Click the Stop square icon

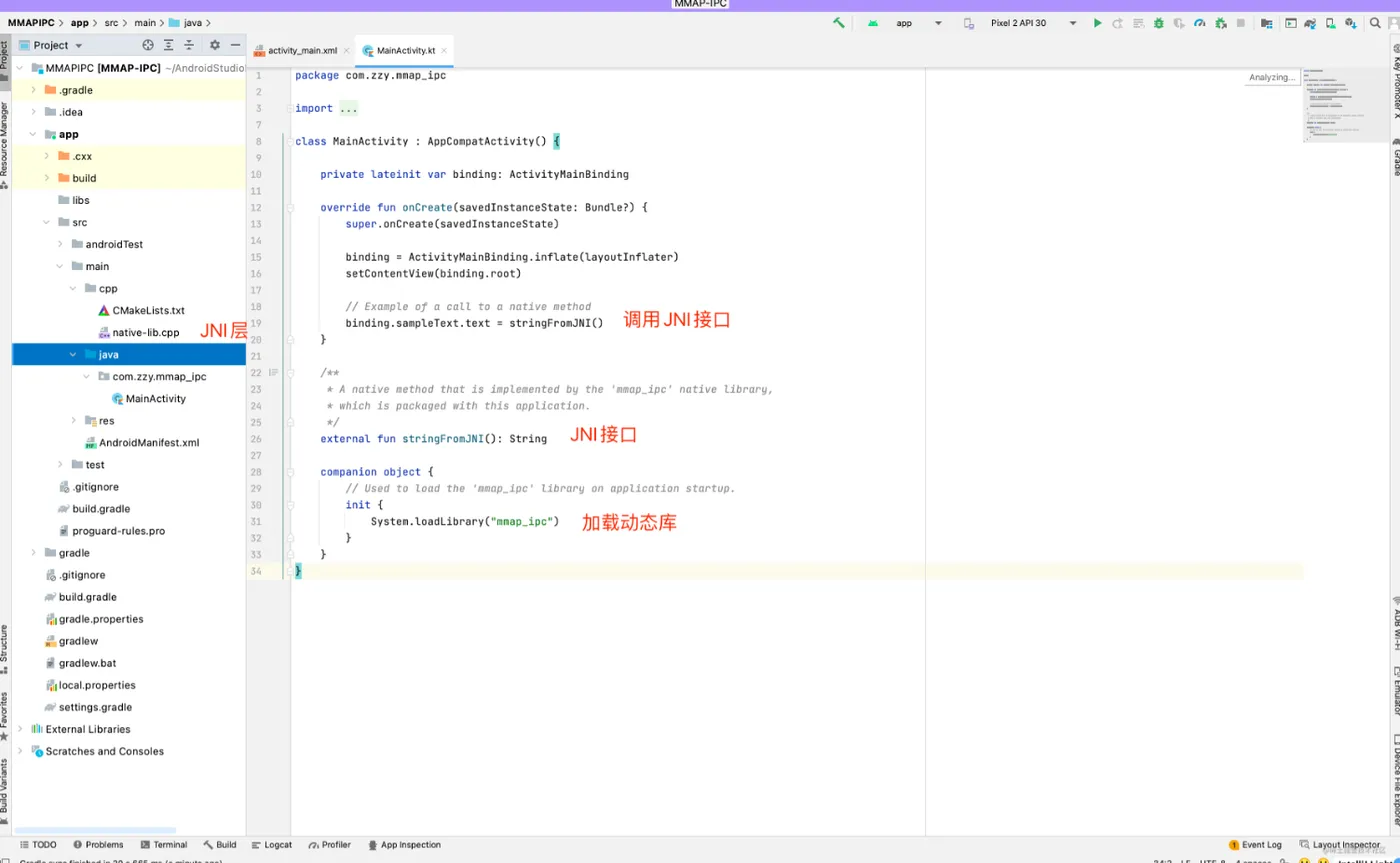click(x=1241, y=23)
